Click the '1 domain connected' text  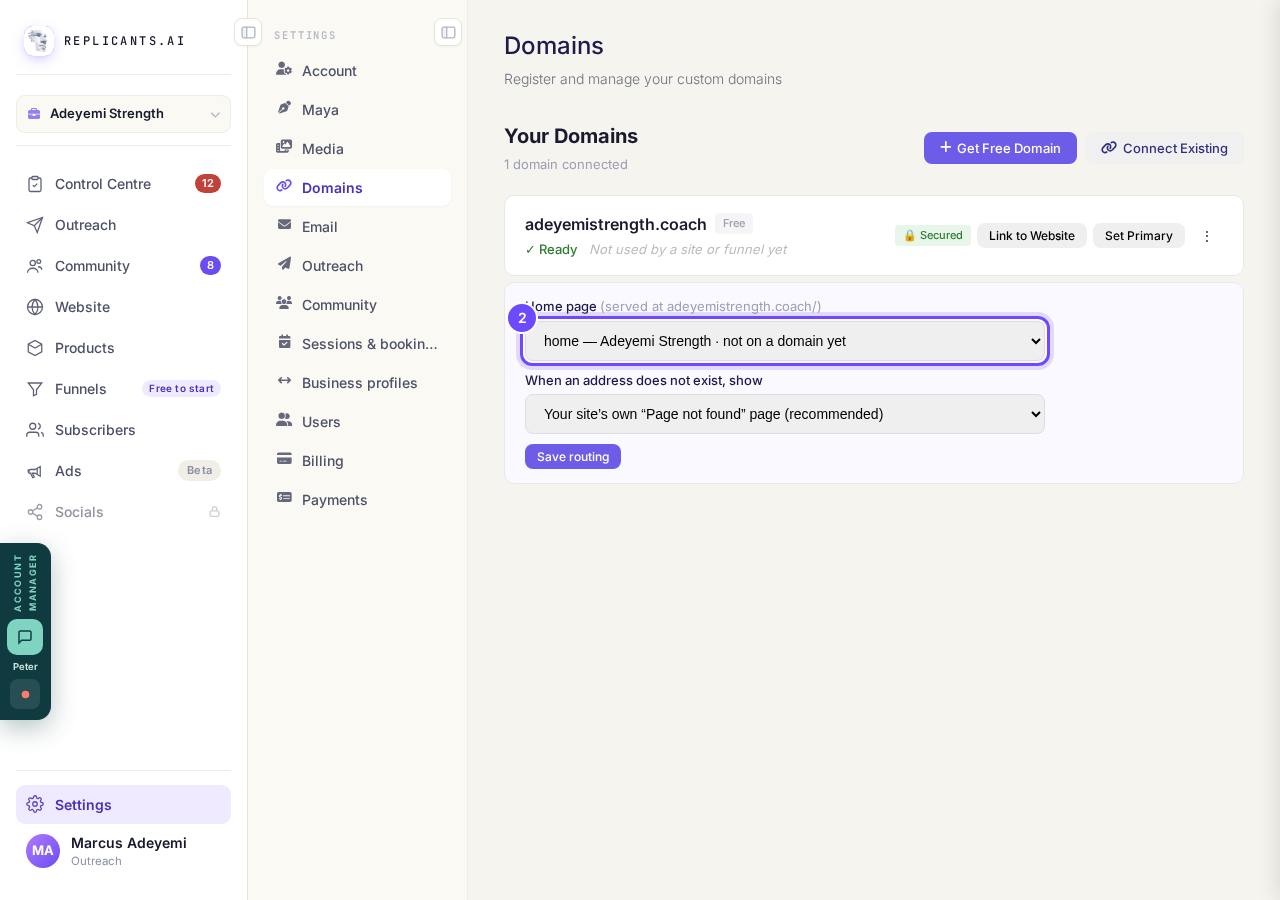(x=566, y=164)
